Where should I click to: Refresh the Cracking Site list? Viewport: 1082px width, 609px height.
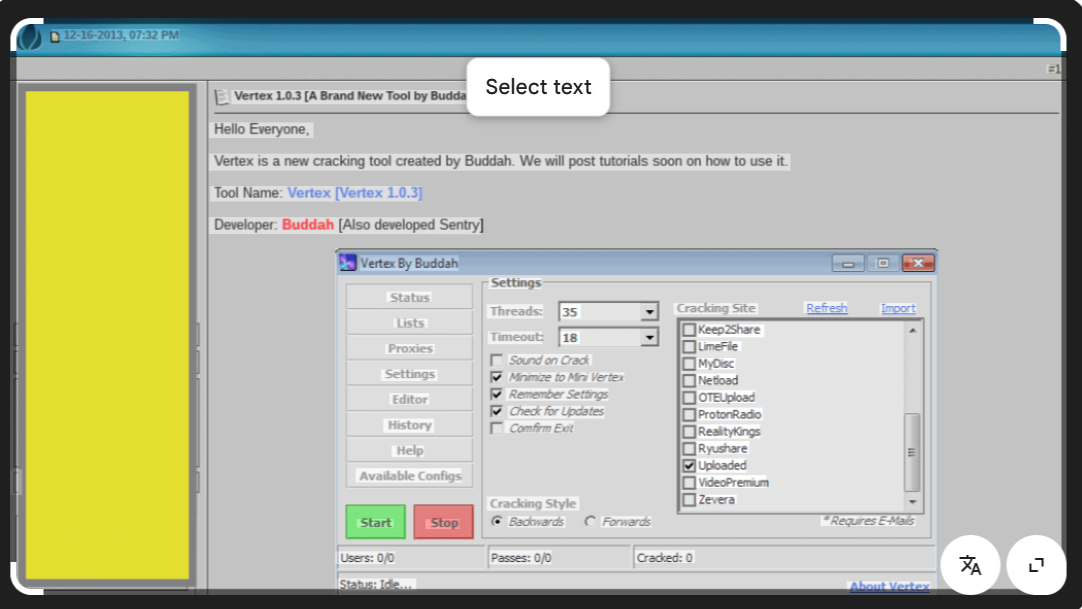(826, 308)
